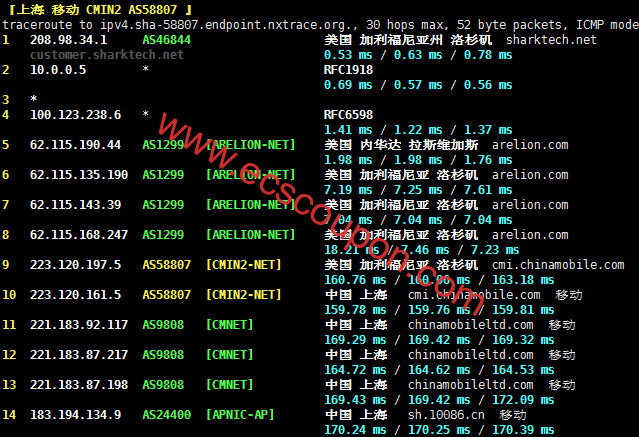Viewport: 639px width, 437px height.
Task: Click IP address 223.120.197.5
Action: point(75,265)
